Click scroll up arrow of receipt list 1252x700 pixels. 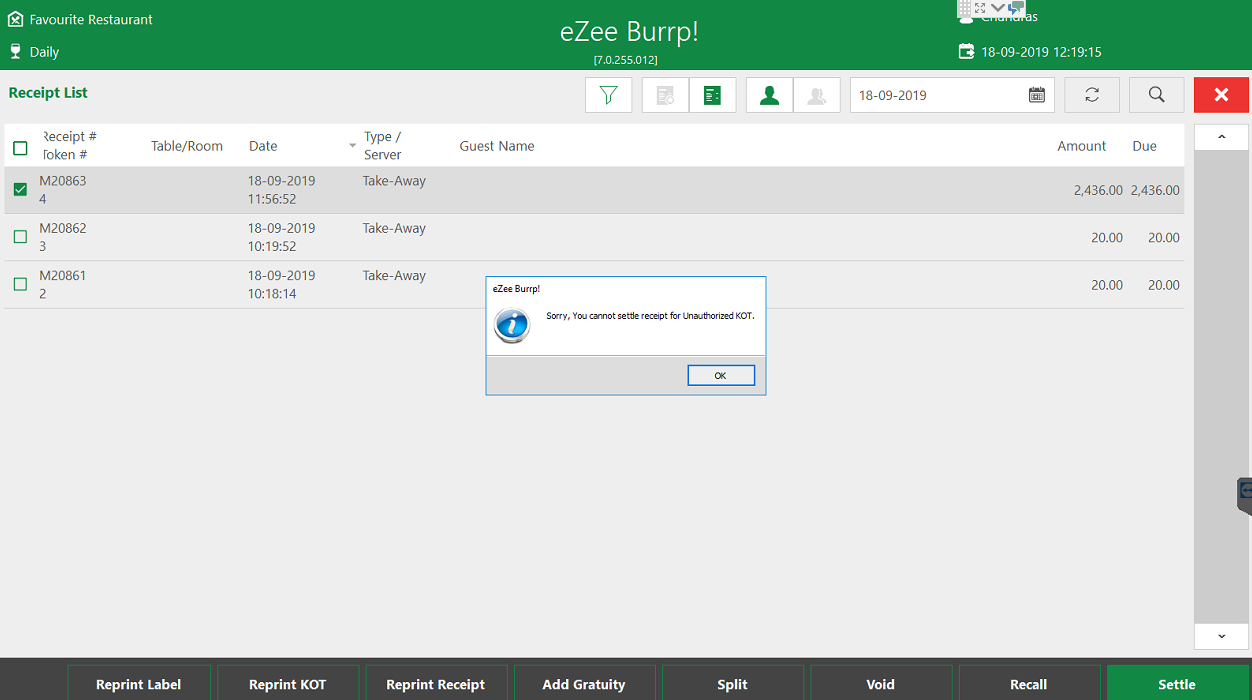[x=1221, y=137]
